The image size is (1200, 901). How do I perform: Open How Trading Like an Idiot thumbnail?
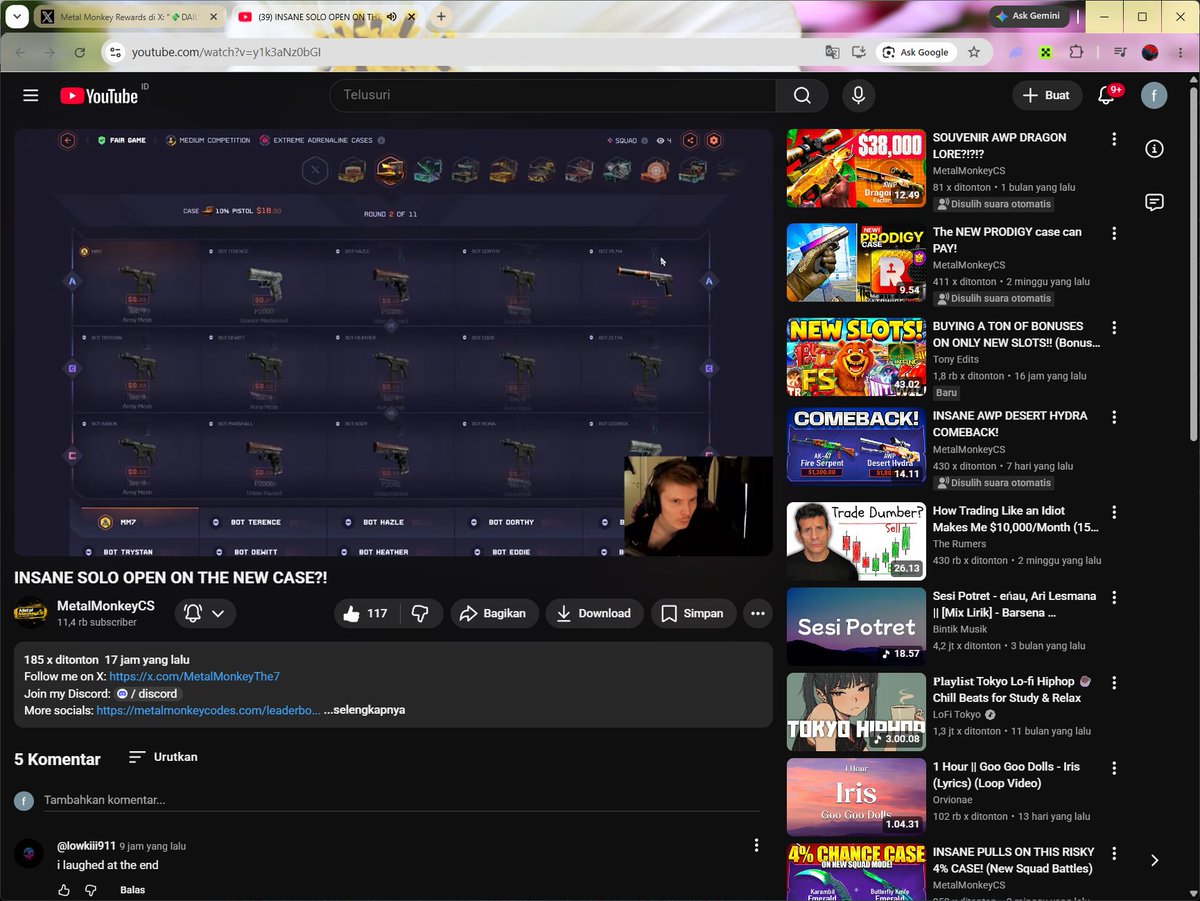[856, 541]
